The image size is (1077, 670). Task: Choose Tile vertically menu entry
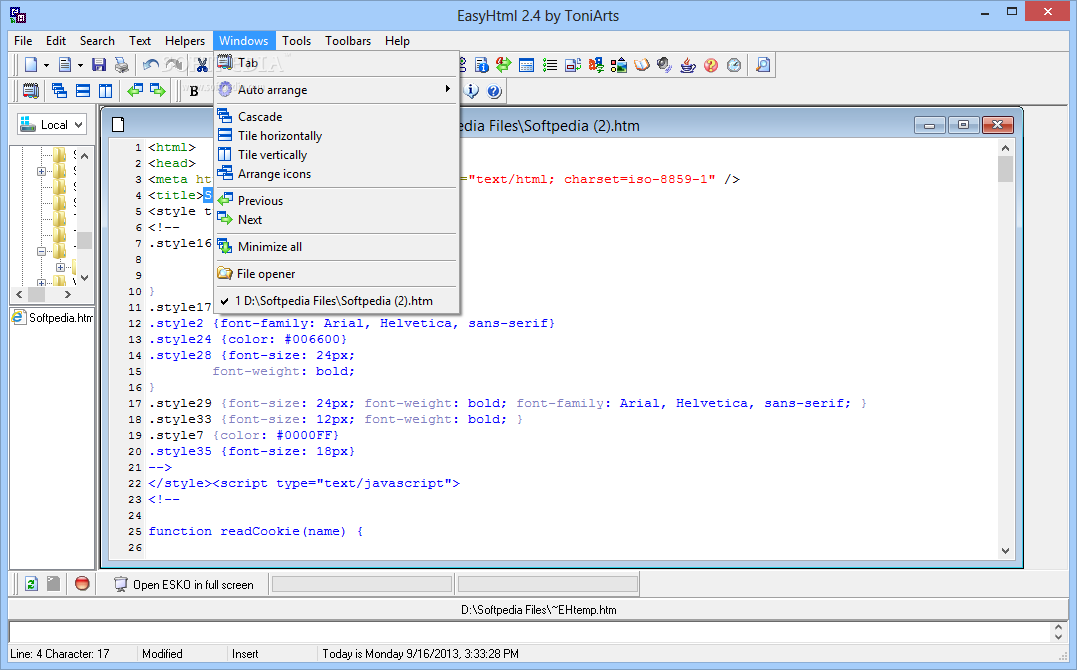pos(337,155)
